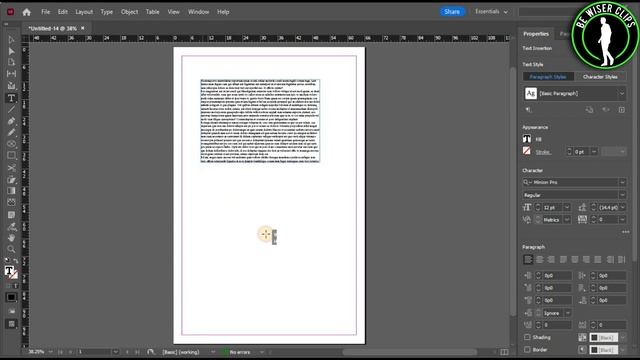Select the Content Collector tool

click(11, 86)
